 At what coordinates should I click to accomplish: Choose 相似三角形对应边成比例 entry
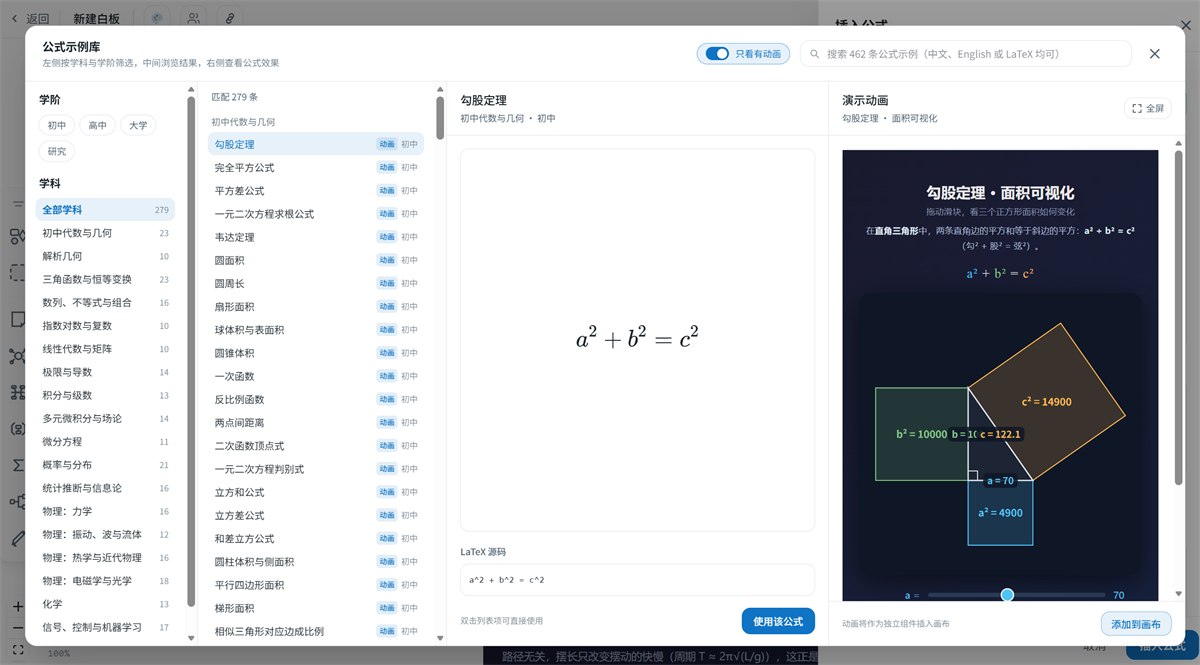316,631
